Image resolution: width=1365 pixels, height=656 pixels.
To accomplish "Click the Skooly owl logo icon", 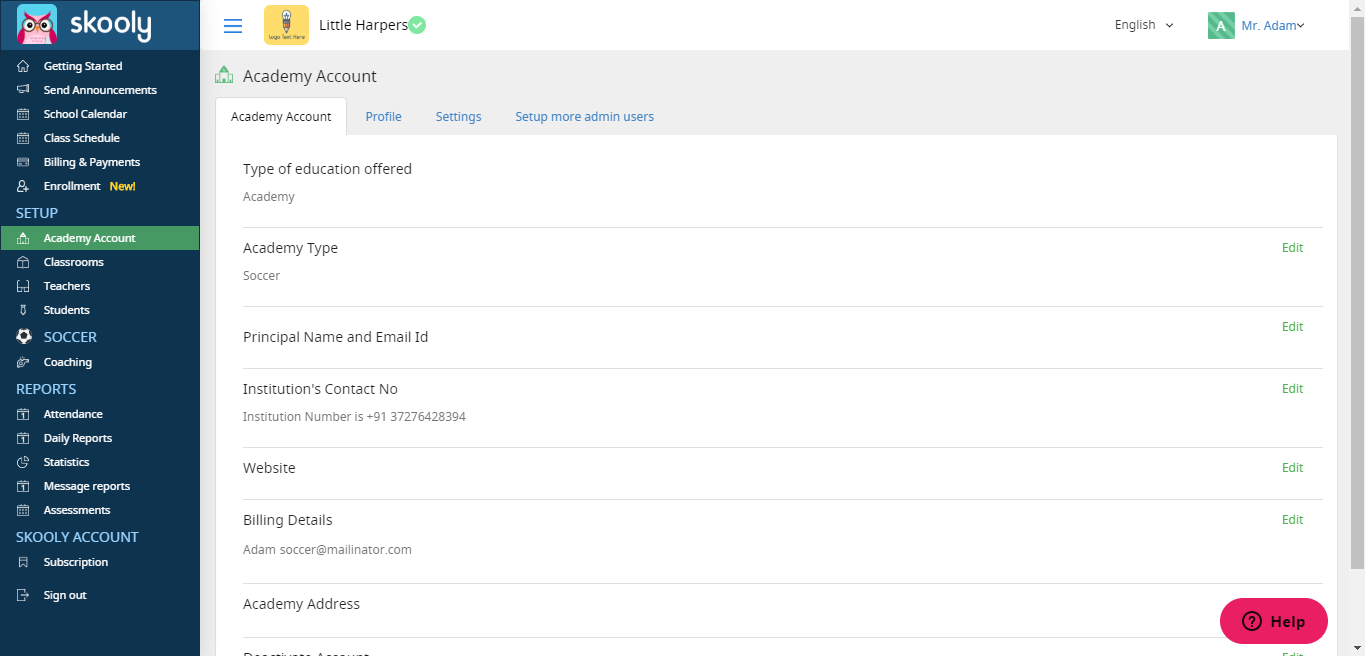I will [x=37, y=24].
